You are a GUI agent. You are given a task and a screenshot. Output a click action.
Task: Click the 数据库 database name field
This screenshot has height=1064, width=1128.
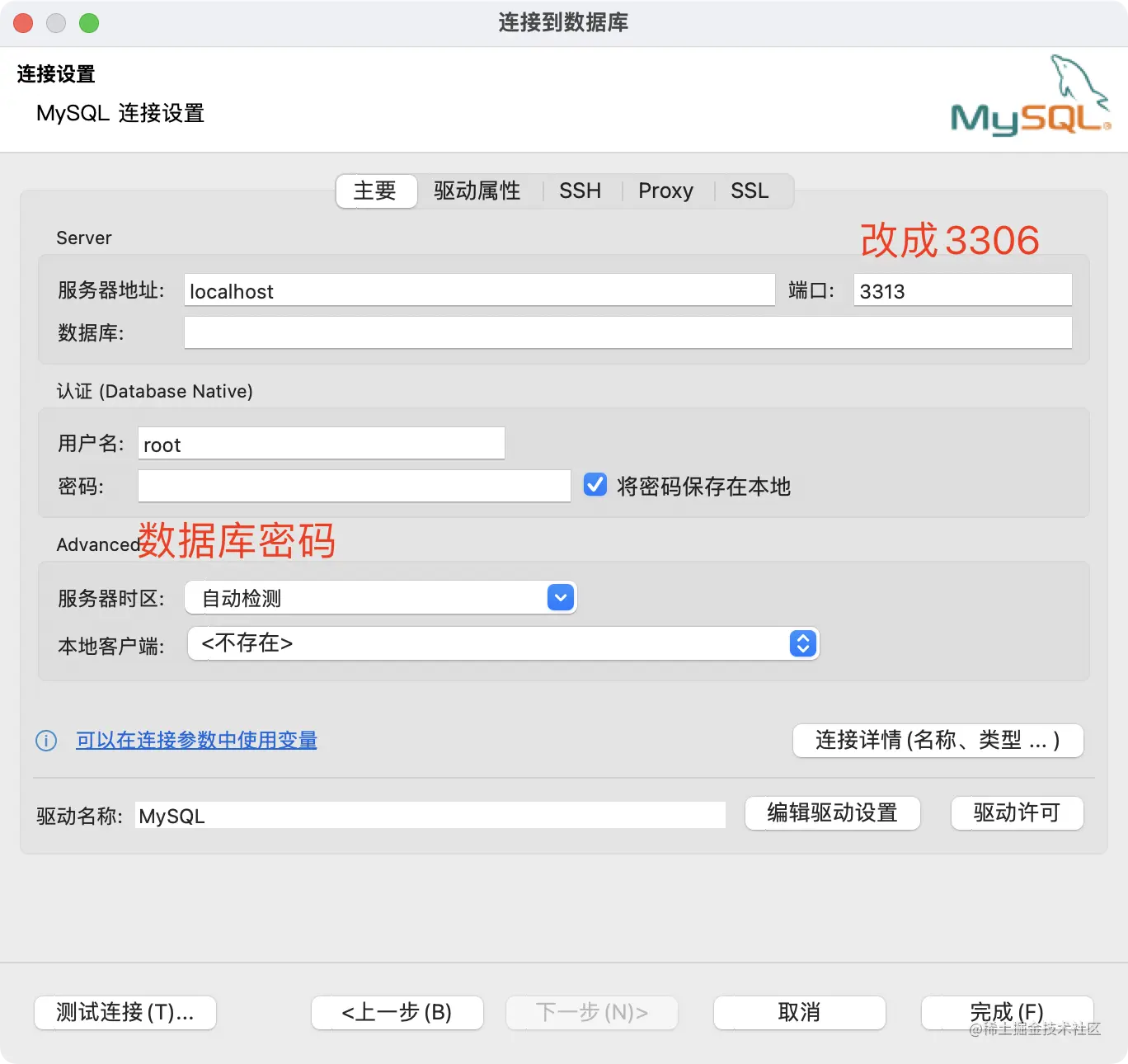pos(628,332)
